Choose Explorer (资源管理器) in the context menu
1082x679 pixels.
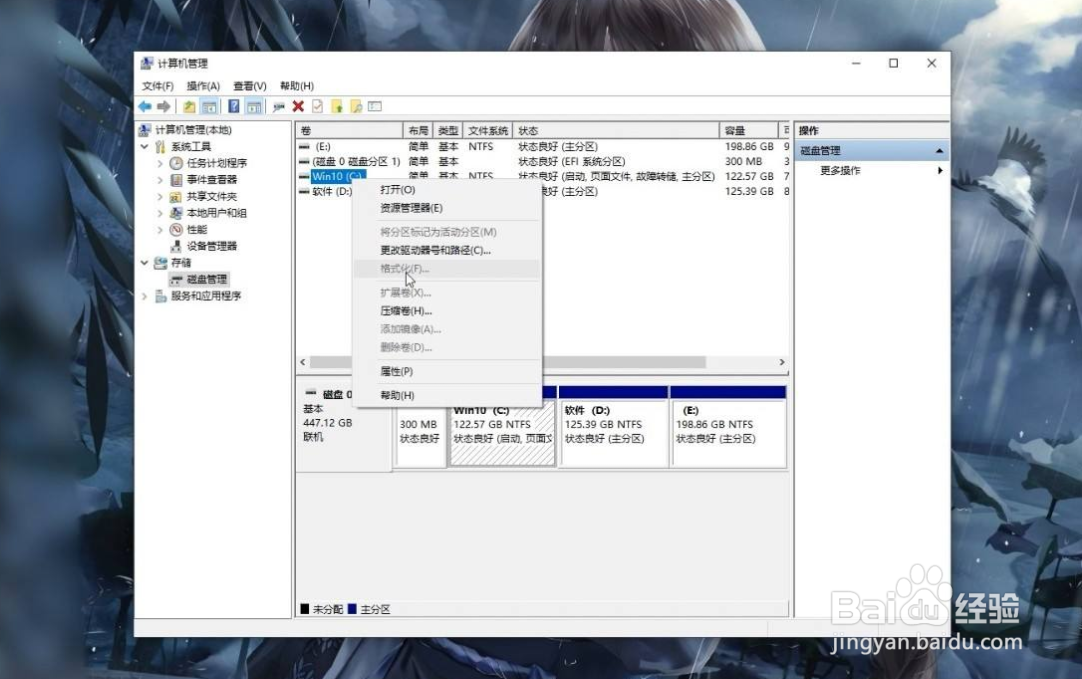tap(446, 208)
